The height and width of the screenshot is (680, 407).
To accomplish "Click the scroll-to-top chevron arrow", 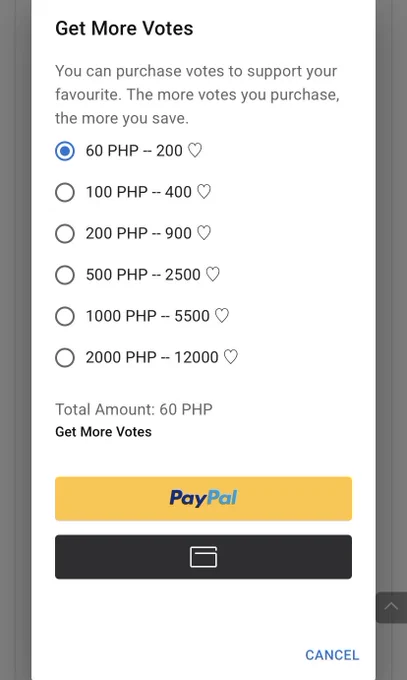I will tap(391, 607).
